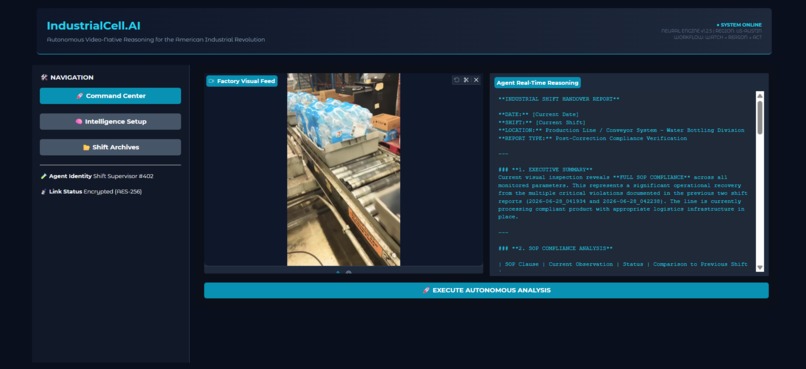Click the camera icon in Factory Visual Feed
This screenshot has height=369, width=806.
point(211,81)
